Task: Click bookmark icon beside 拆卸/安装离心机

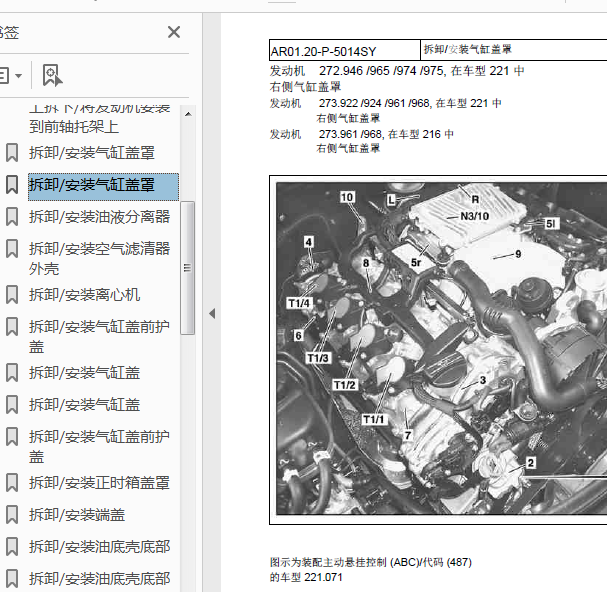Action: coord(12,295)
